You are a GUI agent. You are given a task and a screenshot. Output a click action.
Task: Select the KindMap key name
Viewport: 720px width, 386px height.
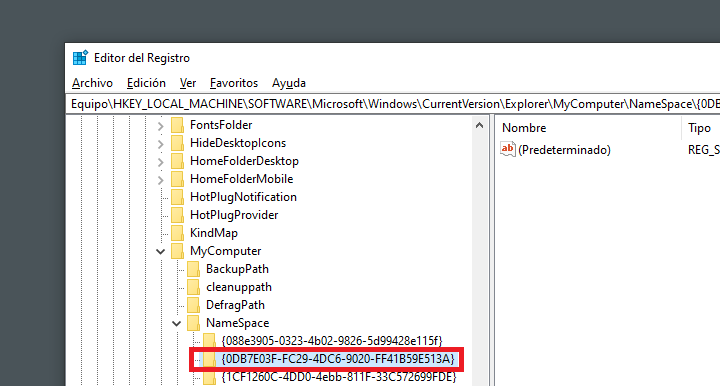(214, 233)
